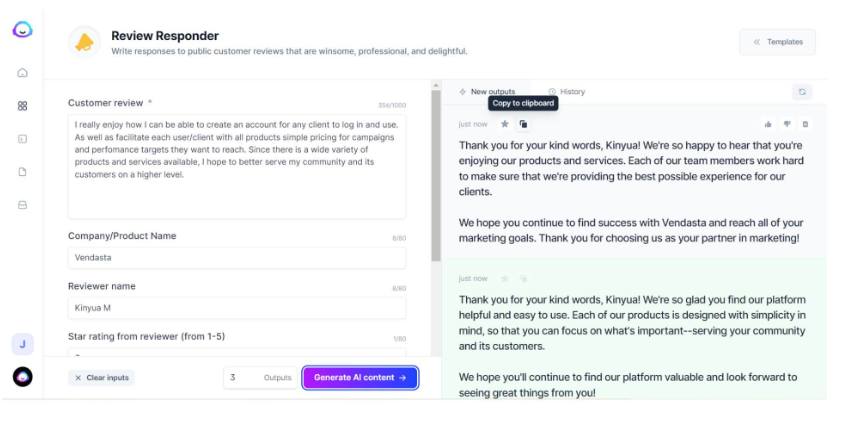Viewport: 851px width, 426px height.
Task: Click the refresh icon above outputs
Action: [802, 92]
